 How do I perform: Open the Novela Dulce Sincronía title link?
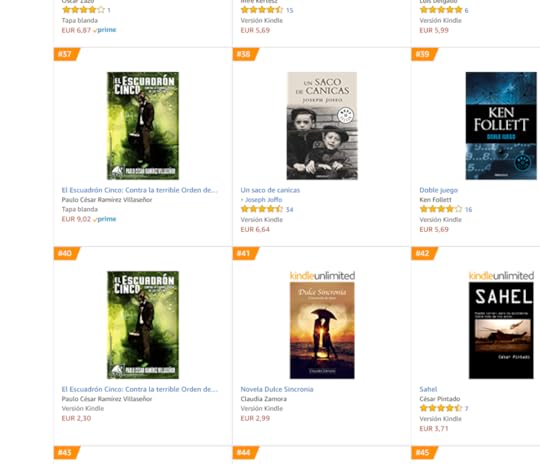[x=277, y=389]
